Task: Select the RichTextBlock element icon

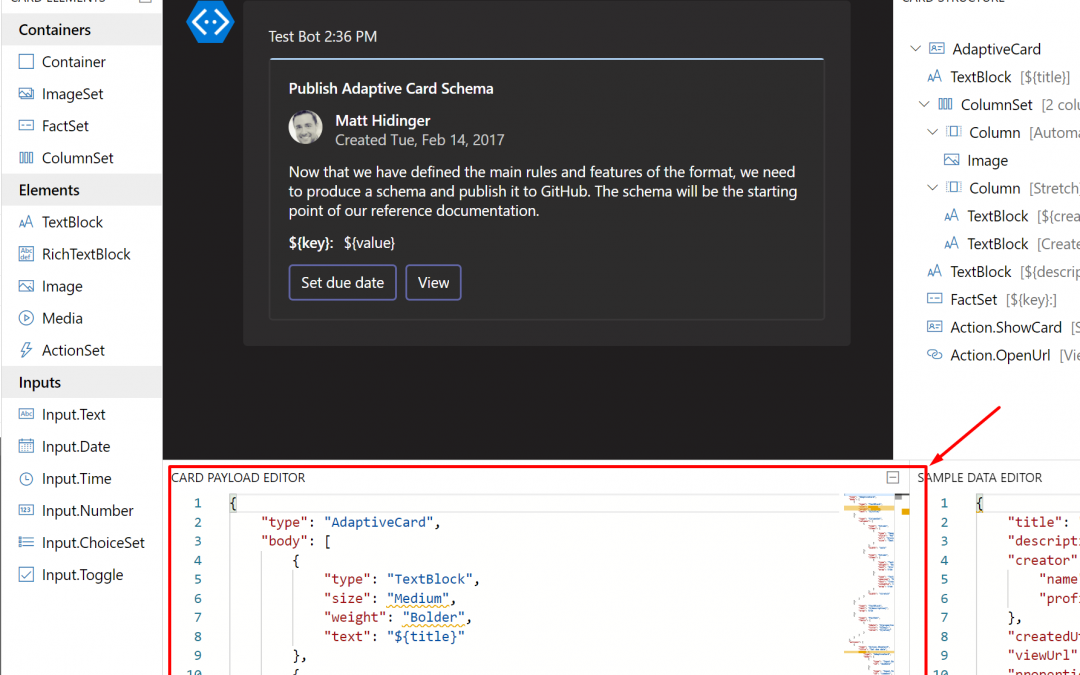Action: tap(26, 254)
